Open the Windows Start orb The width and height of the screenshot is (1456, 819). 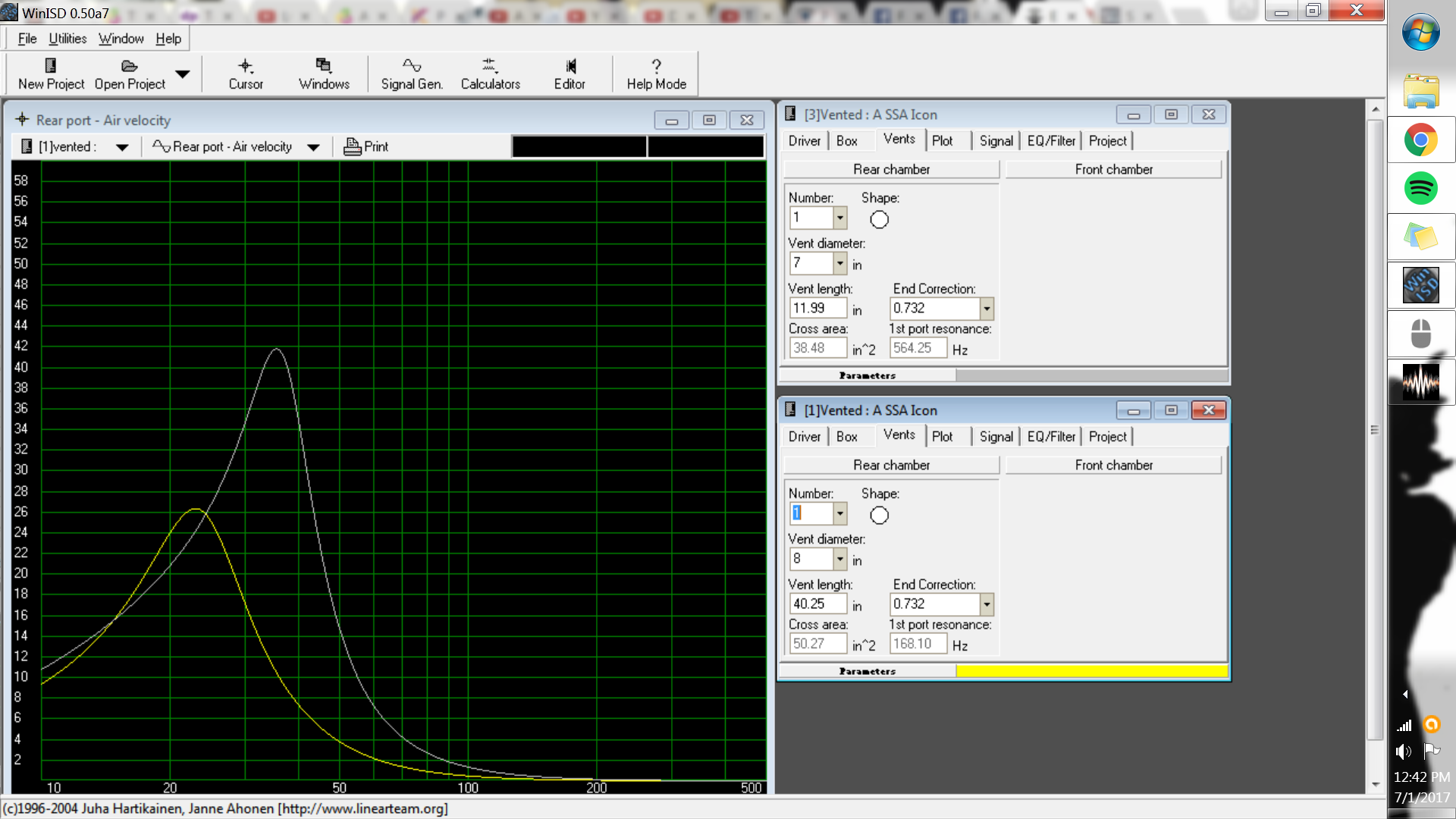pos(1420,33)
